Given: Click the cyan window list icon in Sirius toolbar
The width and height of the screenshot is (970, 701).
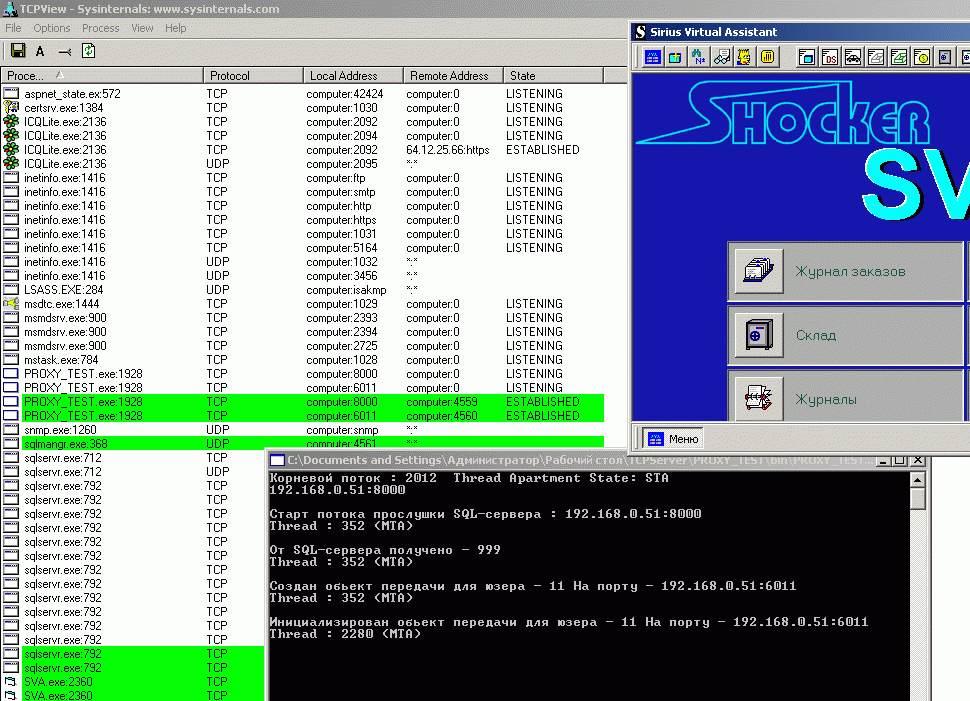Looking at the screenshot, I should tap(806, 58).
